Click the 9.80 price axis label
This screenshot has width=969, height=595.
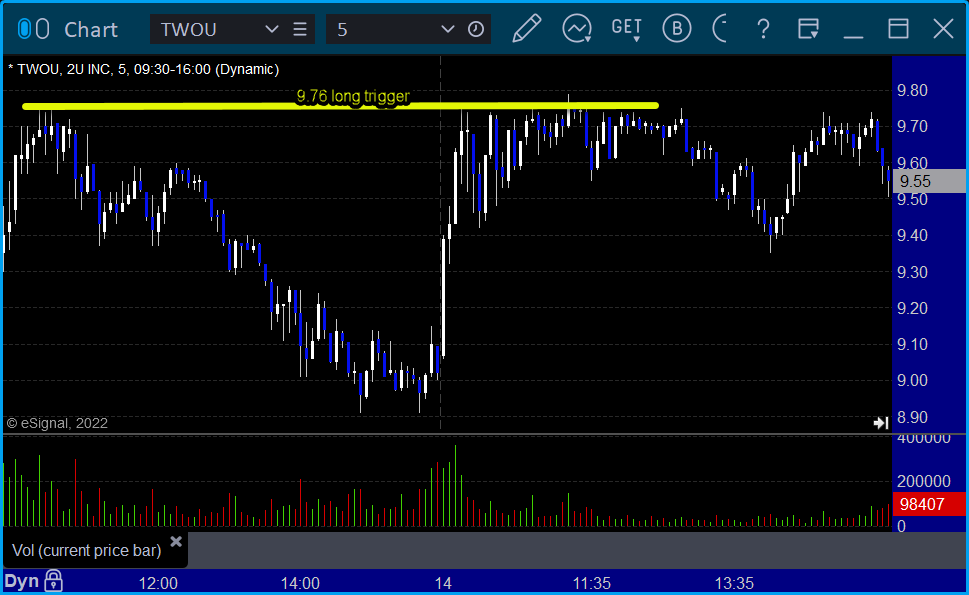[x=912, y=91]
